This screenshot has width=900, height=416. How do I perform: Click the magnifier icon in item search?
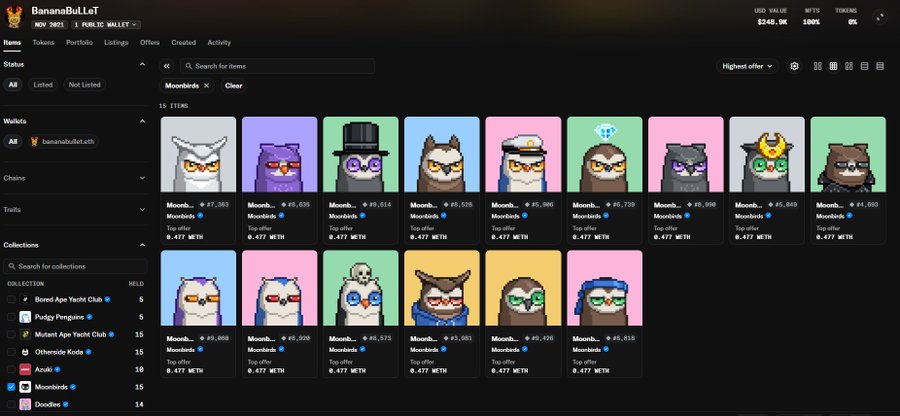pyautogui.click(x=189, y=67)
